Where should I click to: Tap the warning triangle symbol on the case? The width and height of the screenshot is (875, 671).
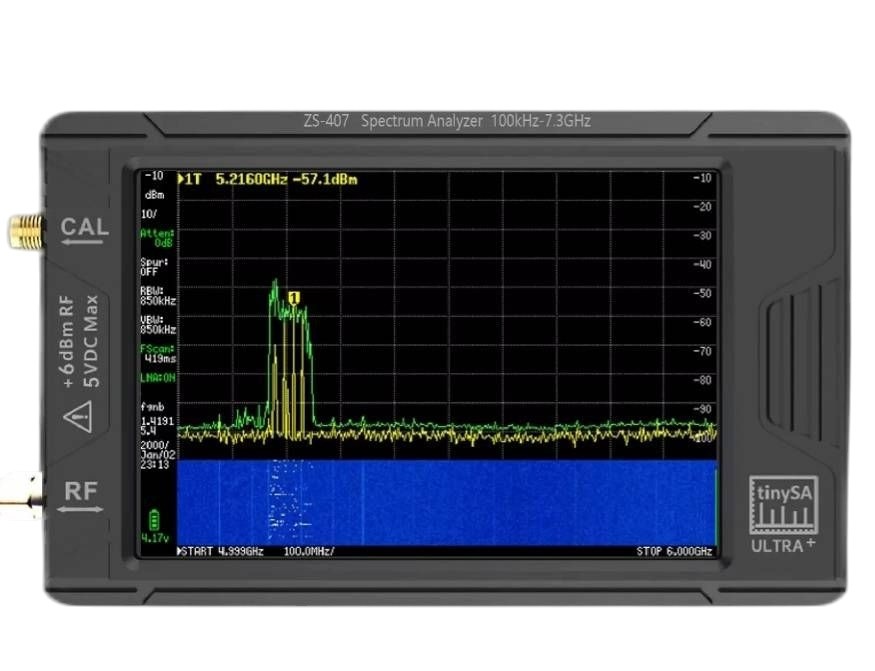tap(78, 416)
